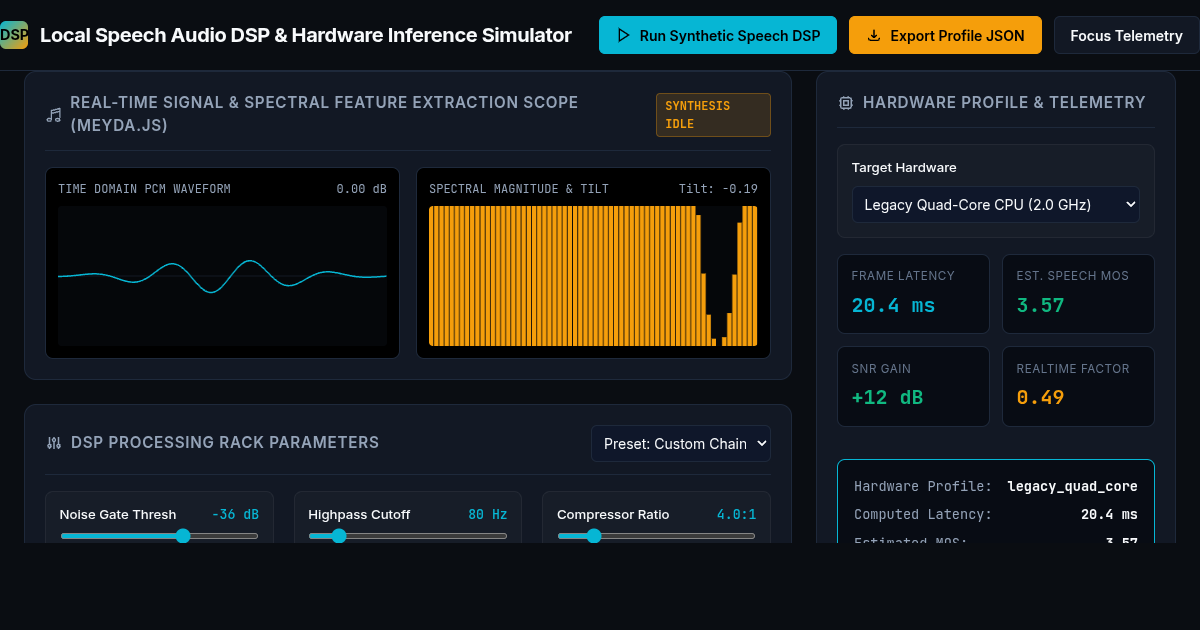
Task: Click the Hardware Profile & Telemetry heading
Action: (1004, 102)
